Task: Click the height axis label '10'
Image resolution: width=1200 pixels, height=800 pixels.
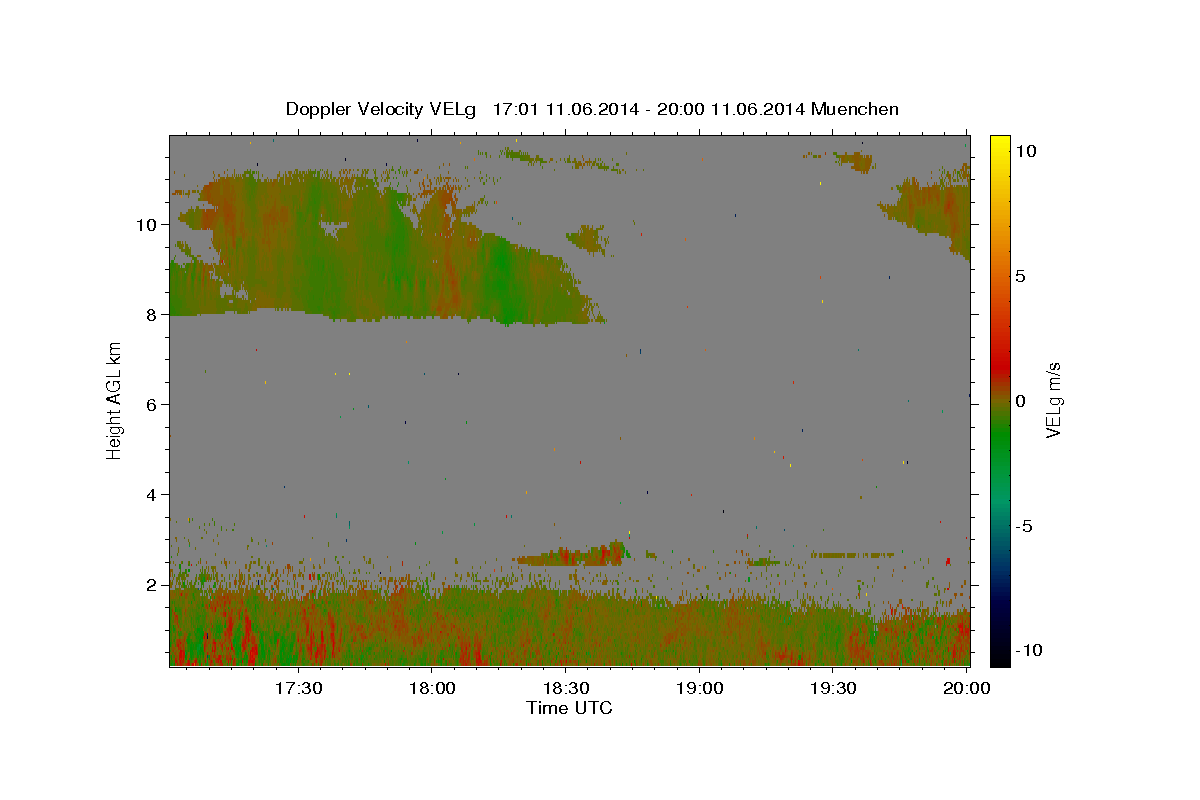Action: pos(146,224)
